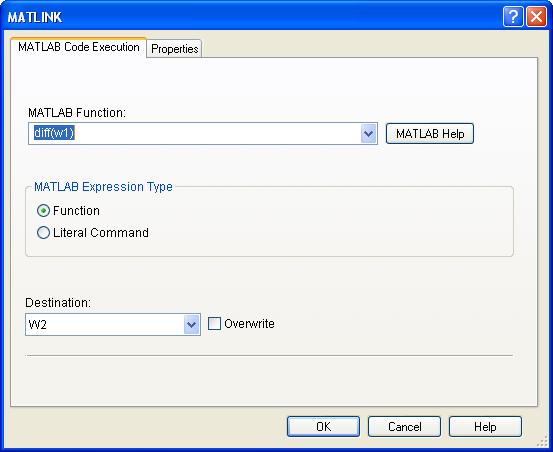Viewport: 553px width, 452px height.
Task: Select the Function radio button
Action: point(43,211)
